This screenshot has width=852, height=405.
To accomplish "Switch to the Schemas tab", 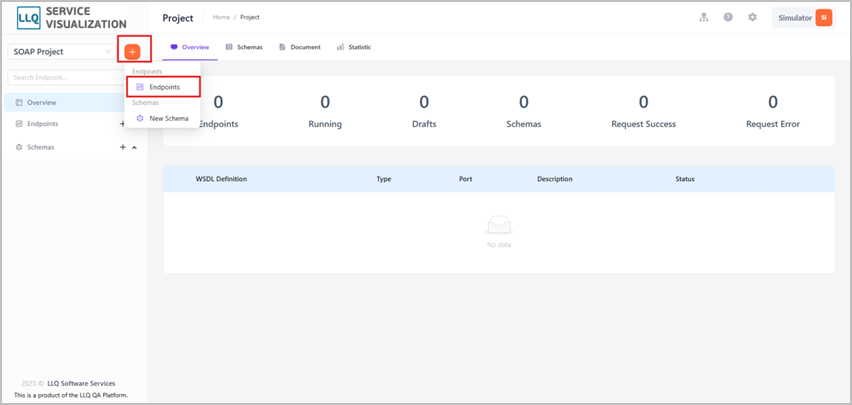I will tap(244, 47).
